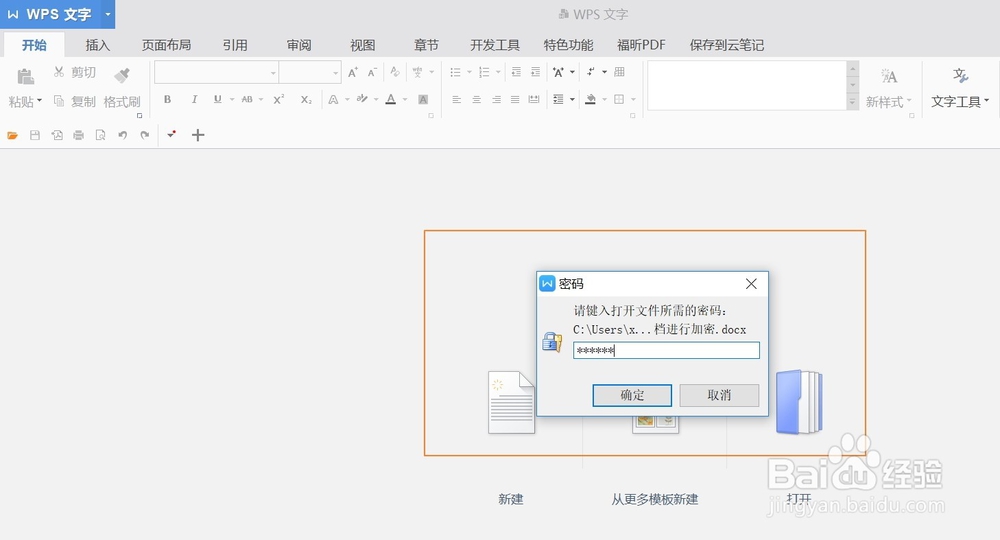Click the print preview icon
The image size is (1000, 540).
tap(100, 135)
